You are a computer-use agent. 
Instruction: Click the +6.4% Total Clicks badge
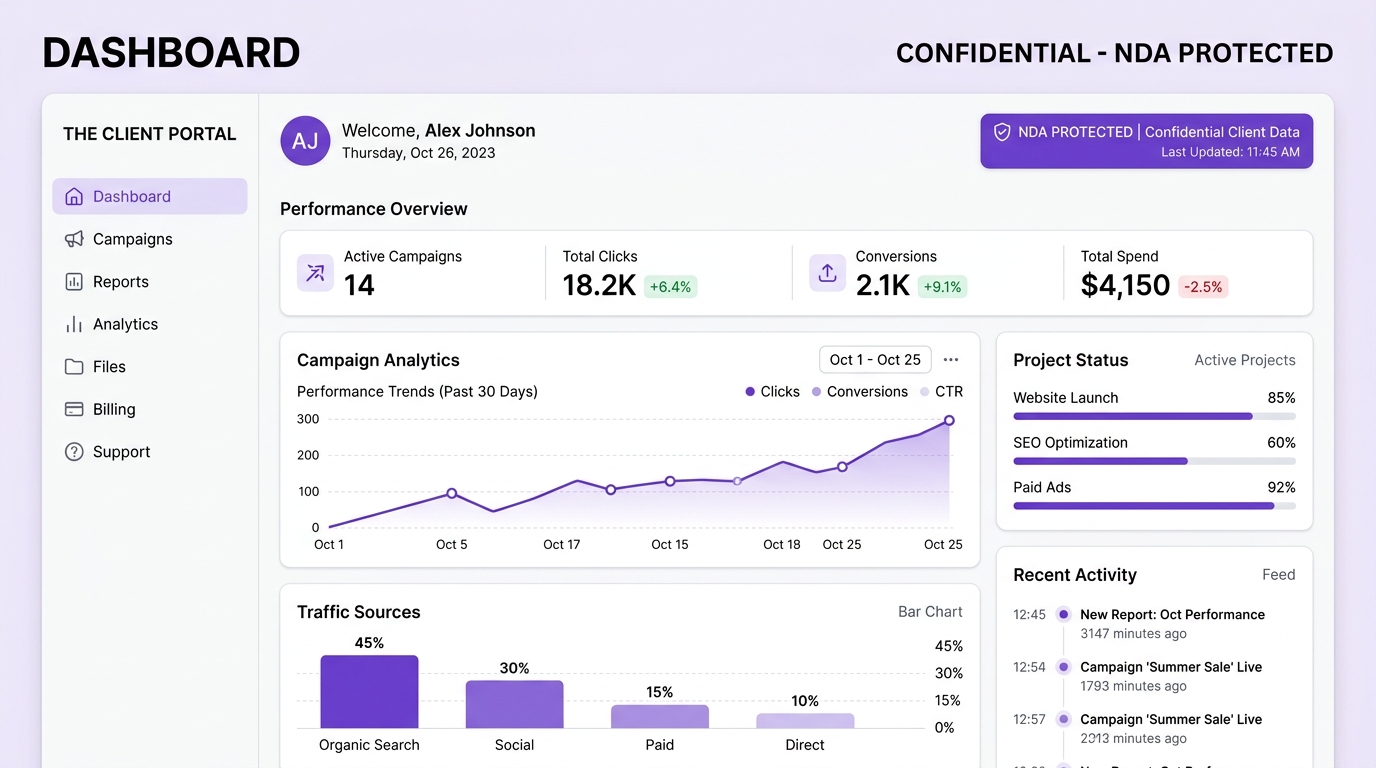(x=670, y=287)
